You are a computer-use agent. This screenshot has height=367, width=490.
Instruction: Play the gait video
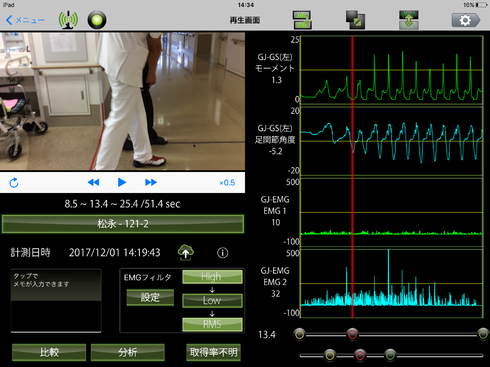pos(122,182)
